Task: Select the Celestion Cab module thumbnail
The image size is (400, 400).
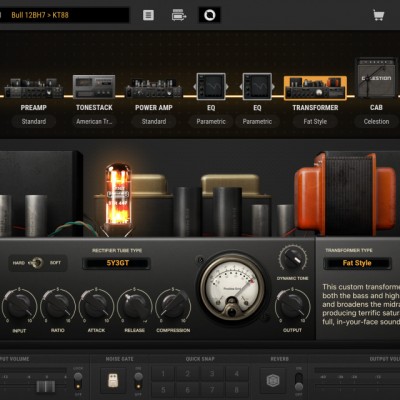Action: click(376, 78)
